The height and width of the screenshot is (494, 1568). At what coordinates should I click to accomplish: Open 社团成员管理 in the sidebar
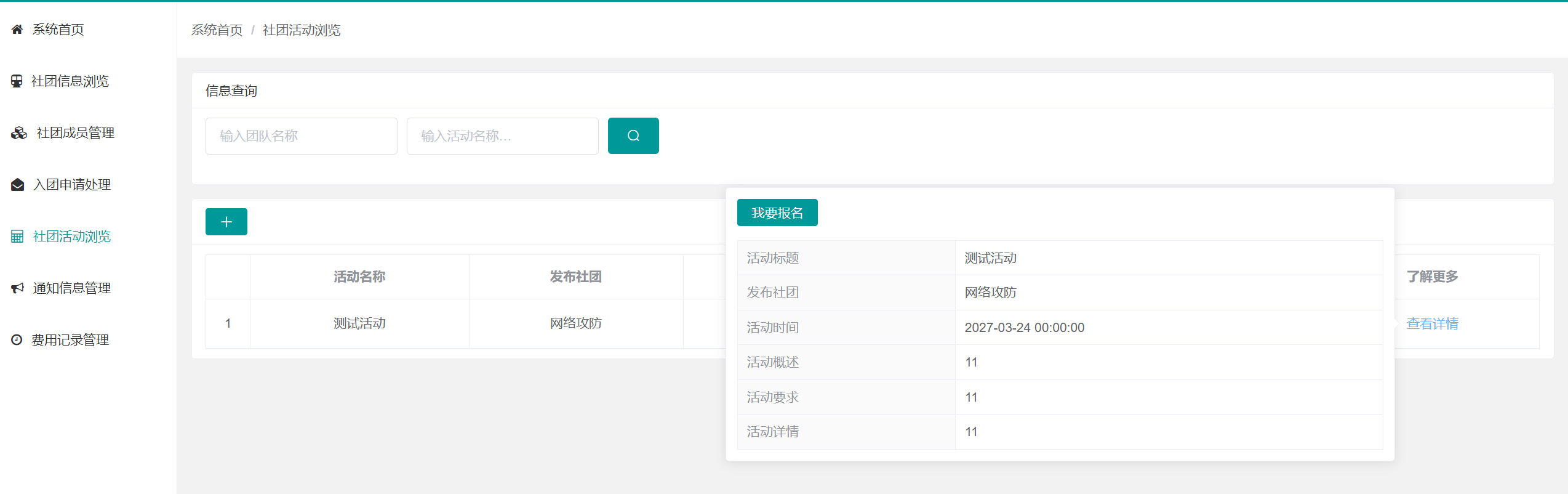tap(75, 133)
